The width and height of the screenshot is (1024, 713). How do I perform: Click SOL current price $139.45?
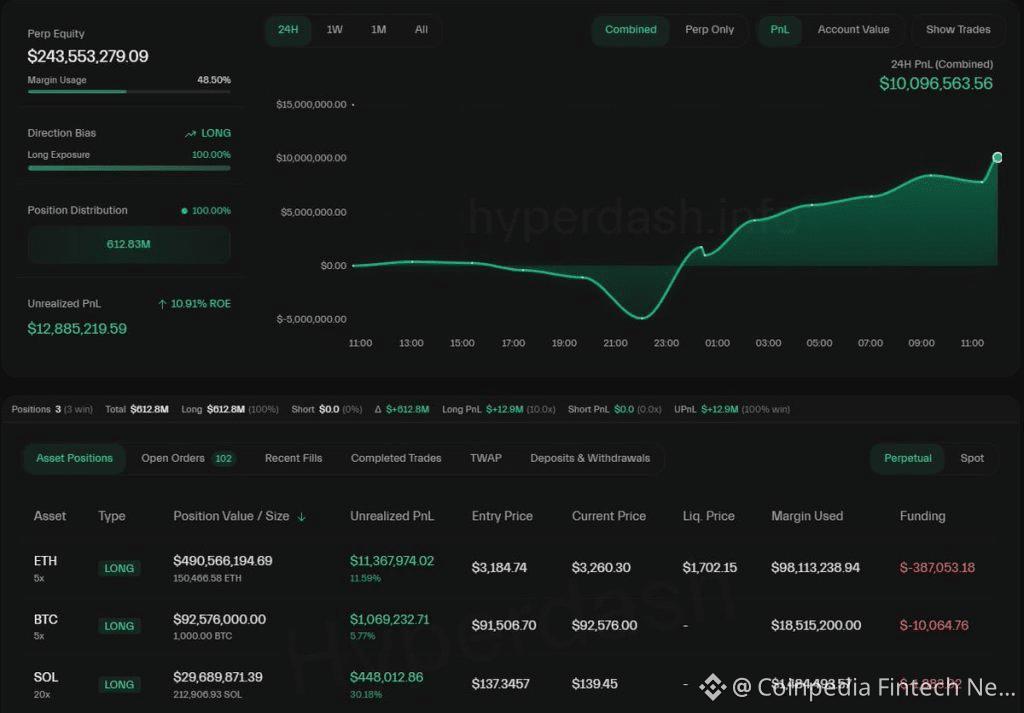[x=594, y=684]
